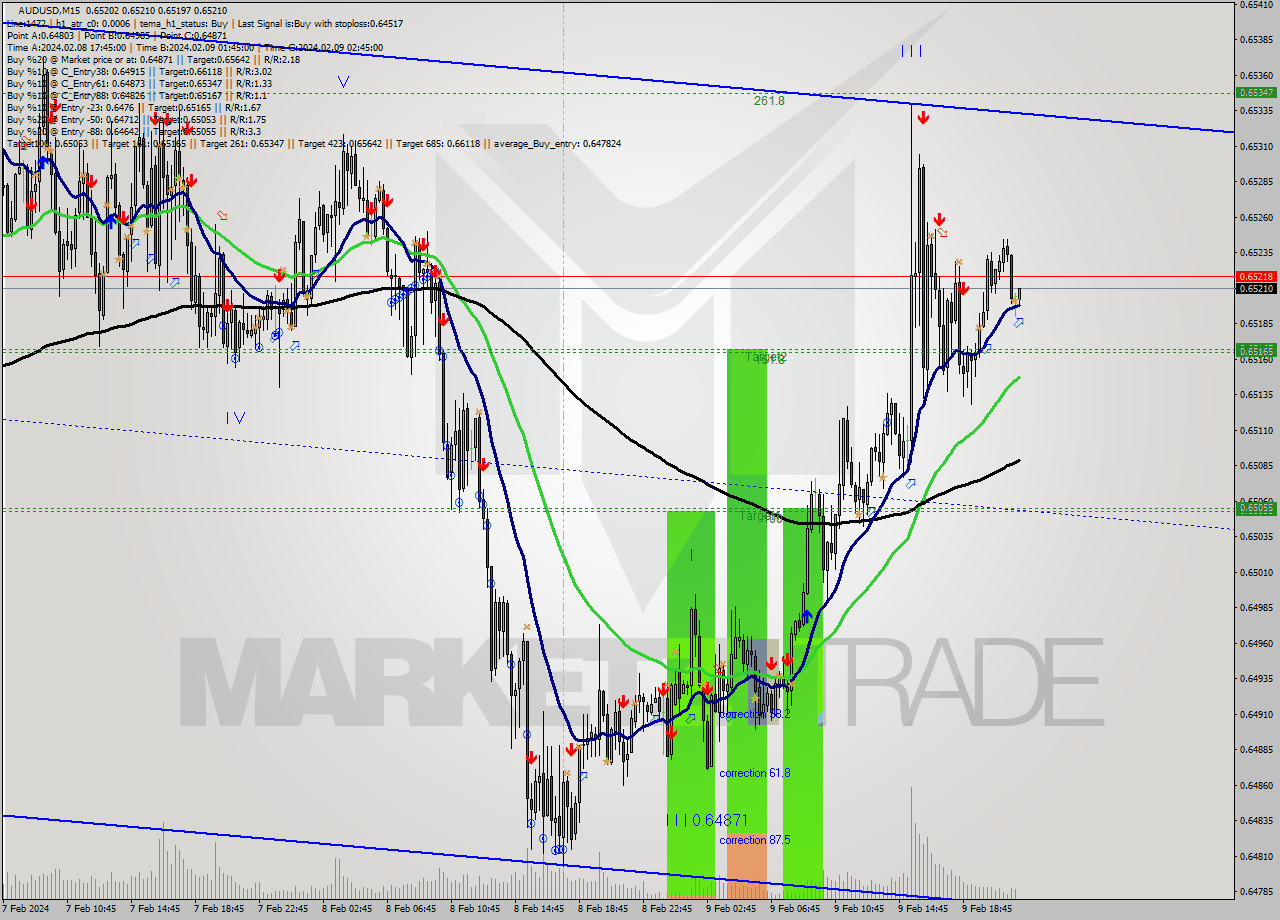Click the 0.64785 price axis label

1256,891
